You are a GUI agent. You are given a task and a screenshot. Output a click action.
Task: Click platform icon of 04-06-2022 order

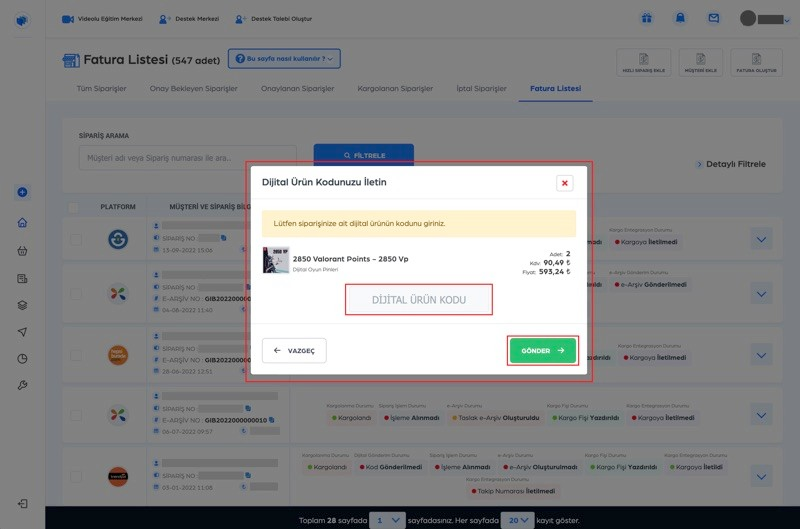click(118, 294)
